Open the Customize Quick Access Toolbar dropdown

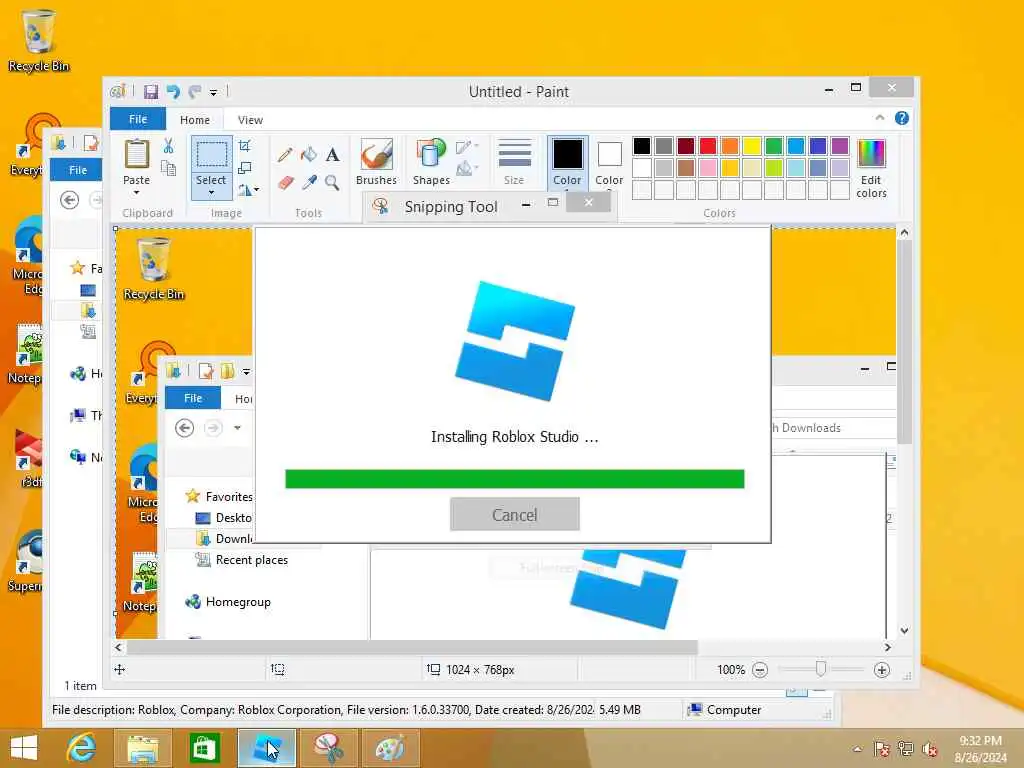click(x=214, y=93)
